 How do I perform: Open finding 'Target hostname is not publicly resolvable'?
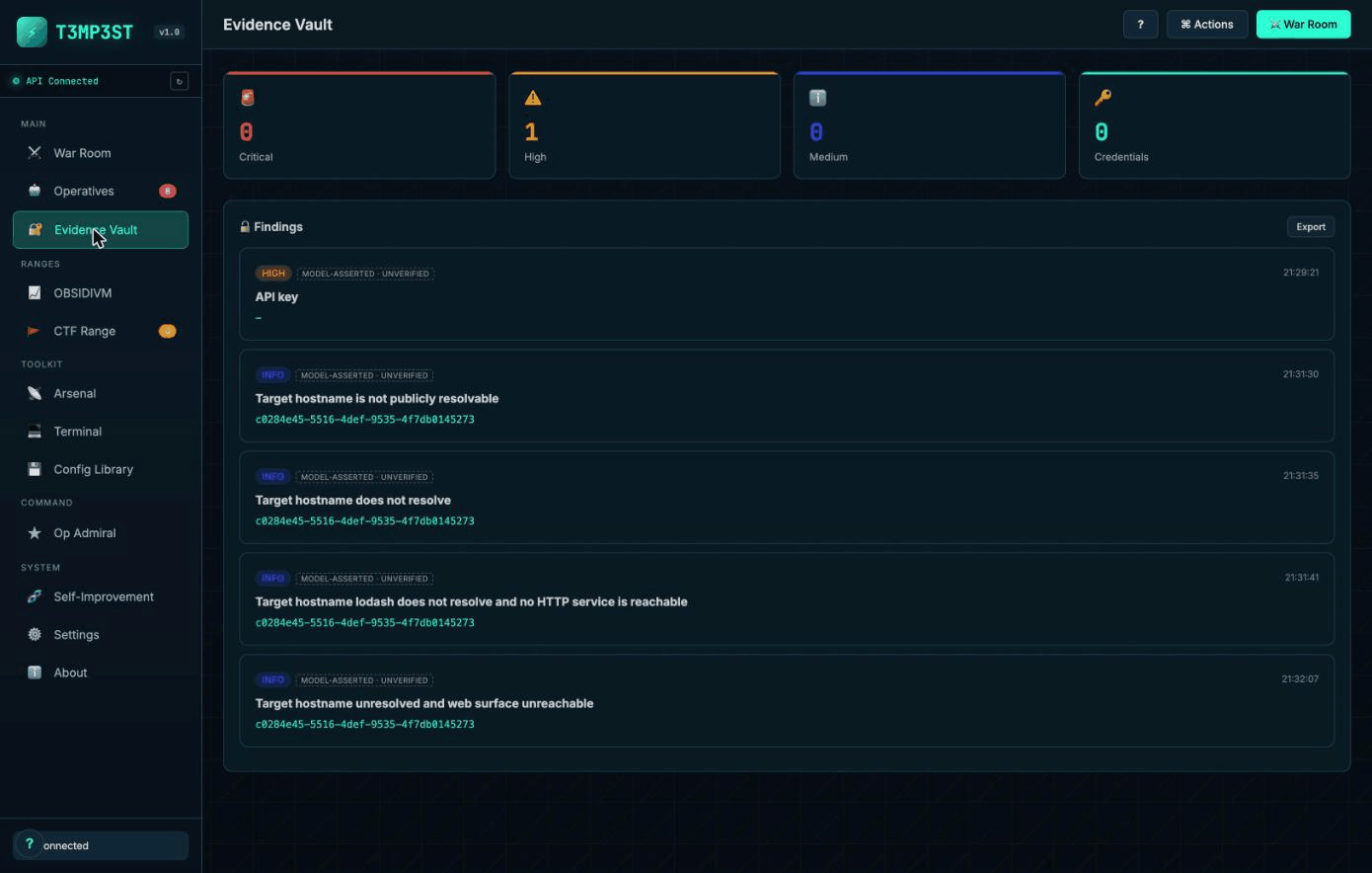(787, 396)
